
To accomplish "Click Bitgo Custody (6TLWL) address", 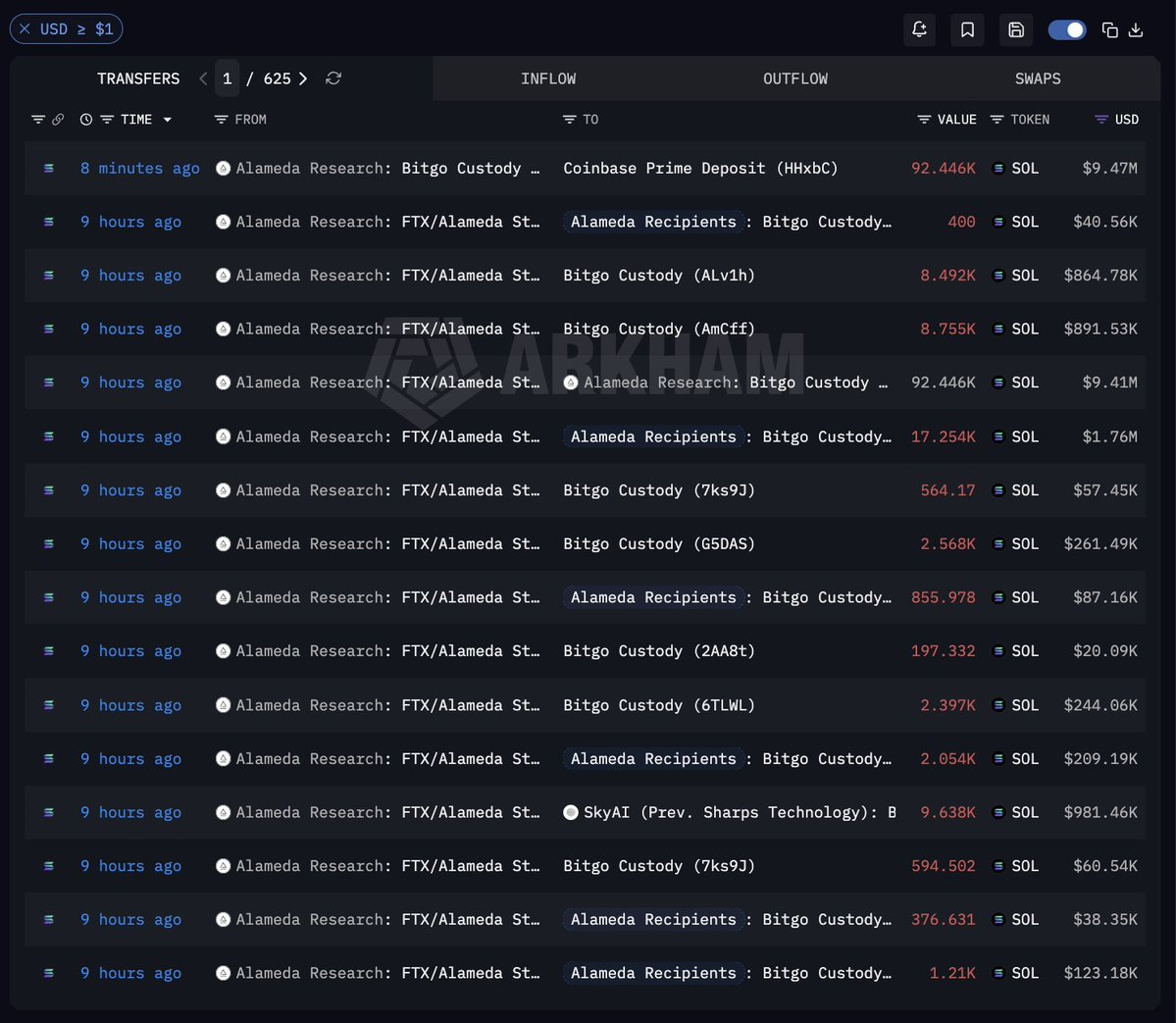I will pos(659,705).
